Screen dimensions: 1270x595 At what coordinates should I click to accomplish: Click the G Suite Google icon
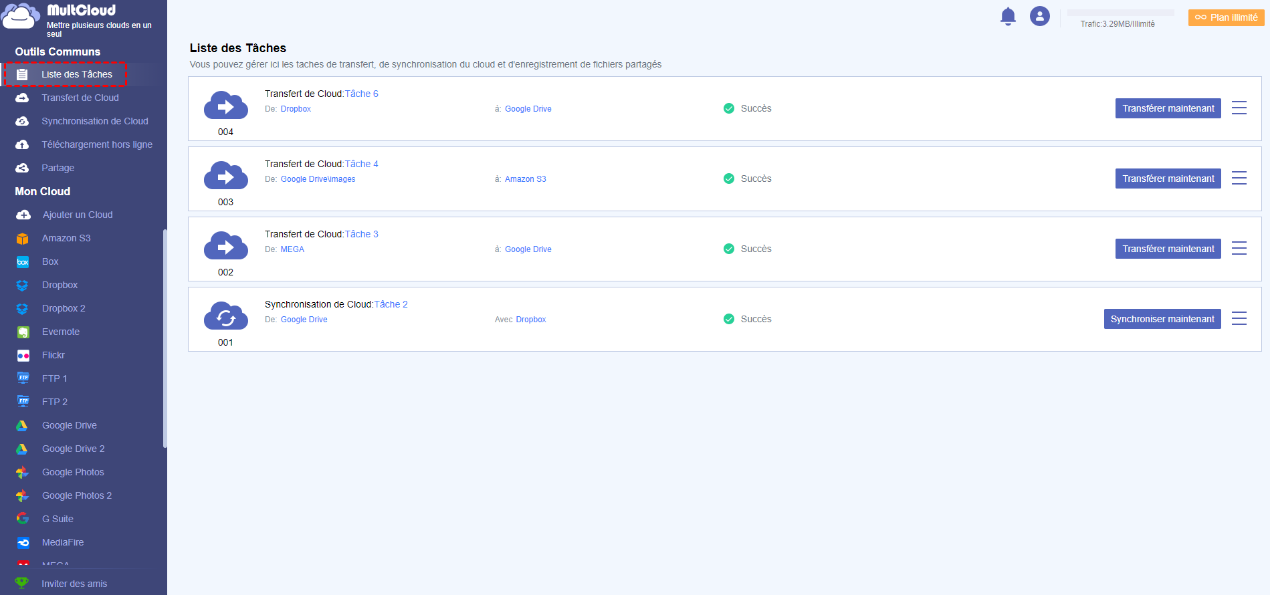(22, 519)
